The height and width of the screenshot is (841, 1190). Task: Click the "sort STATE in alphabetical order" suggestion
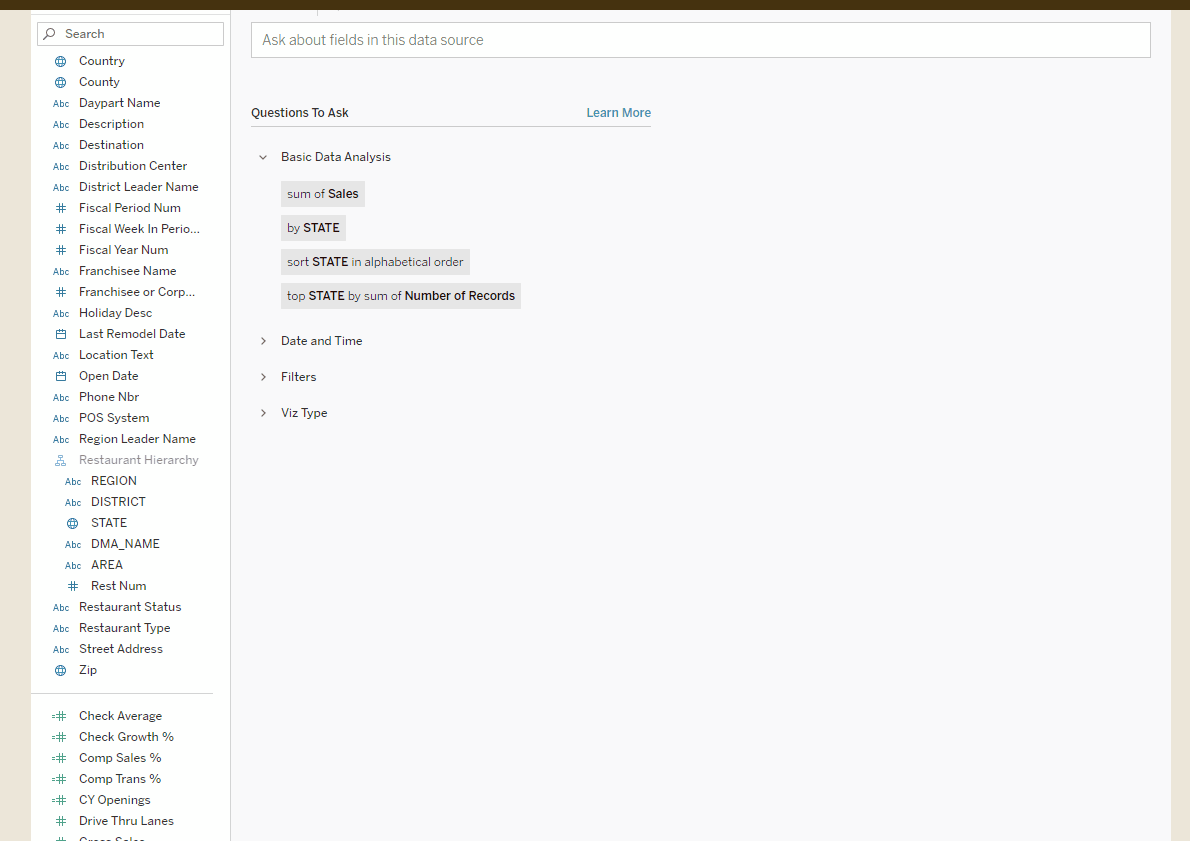pos(375,261)
